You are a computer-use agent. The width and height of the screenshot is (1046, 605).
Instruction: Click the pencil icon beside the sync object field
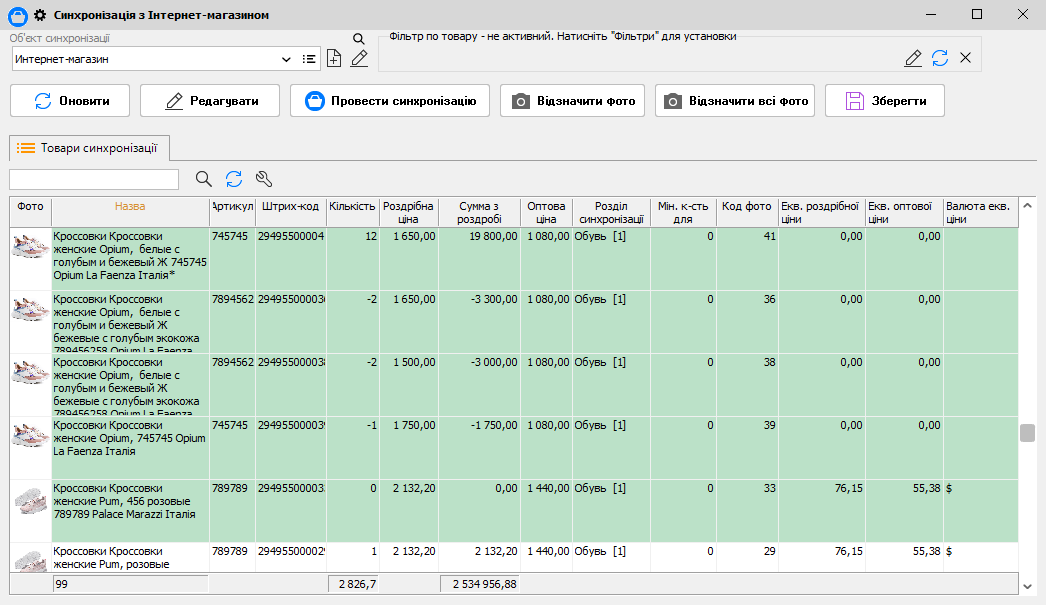click(359, 59)
